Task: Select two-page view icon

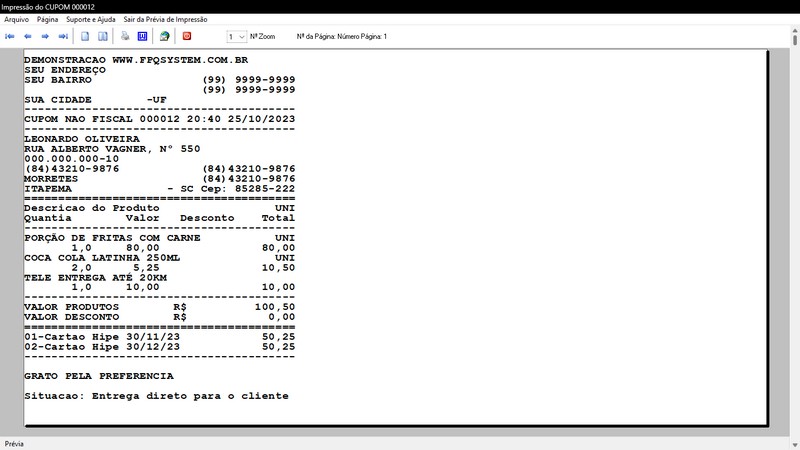Action: click(x=103, y=36)
